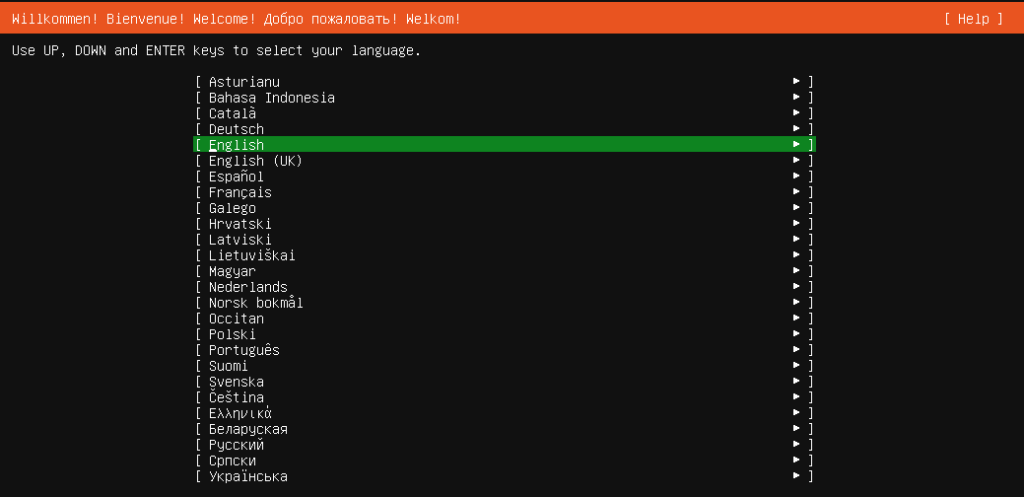The image size is (1024, 497).
Task: Select Беларуская language option
Action: 248,429
